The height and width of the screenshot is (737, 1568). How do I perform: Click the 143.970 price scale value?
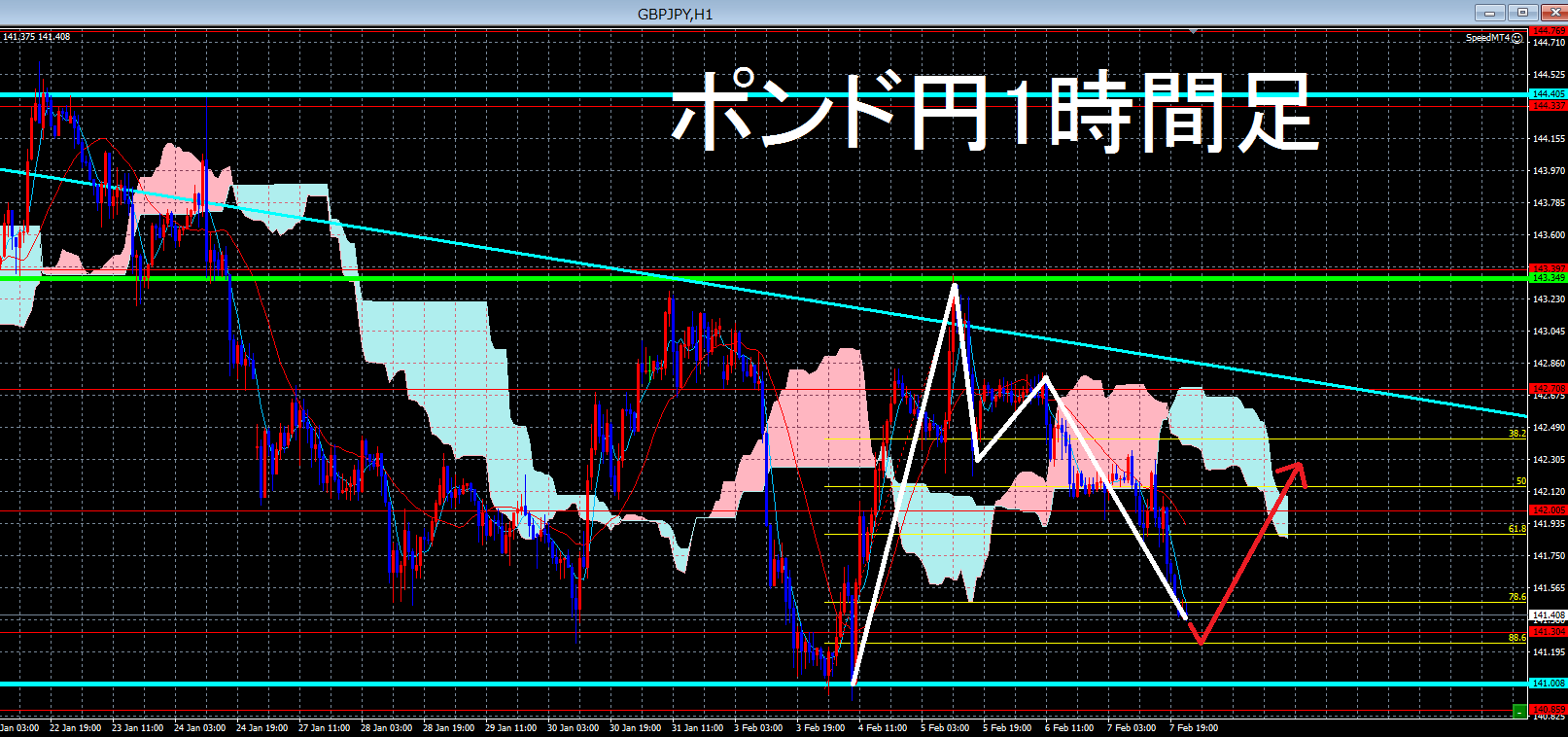click(x=1549, y=171)
